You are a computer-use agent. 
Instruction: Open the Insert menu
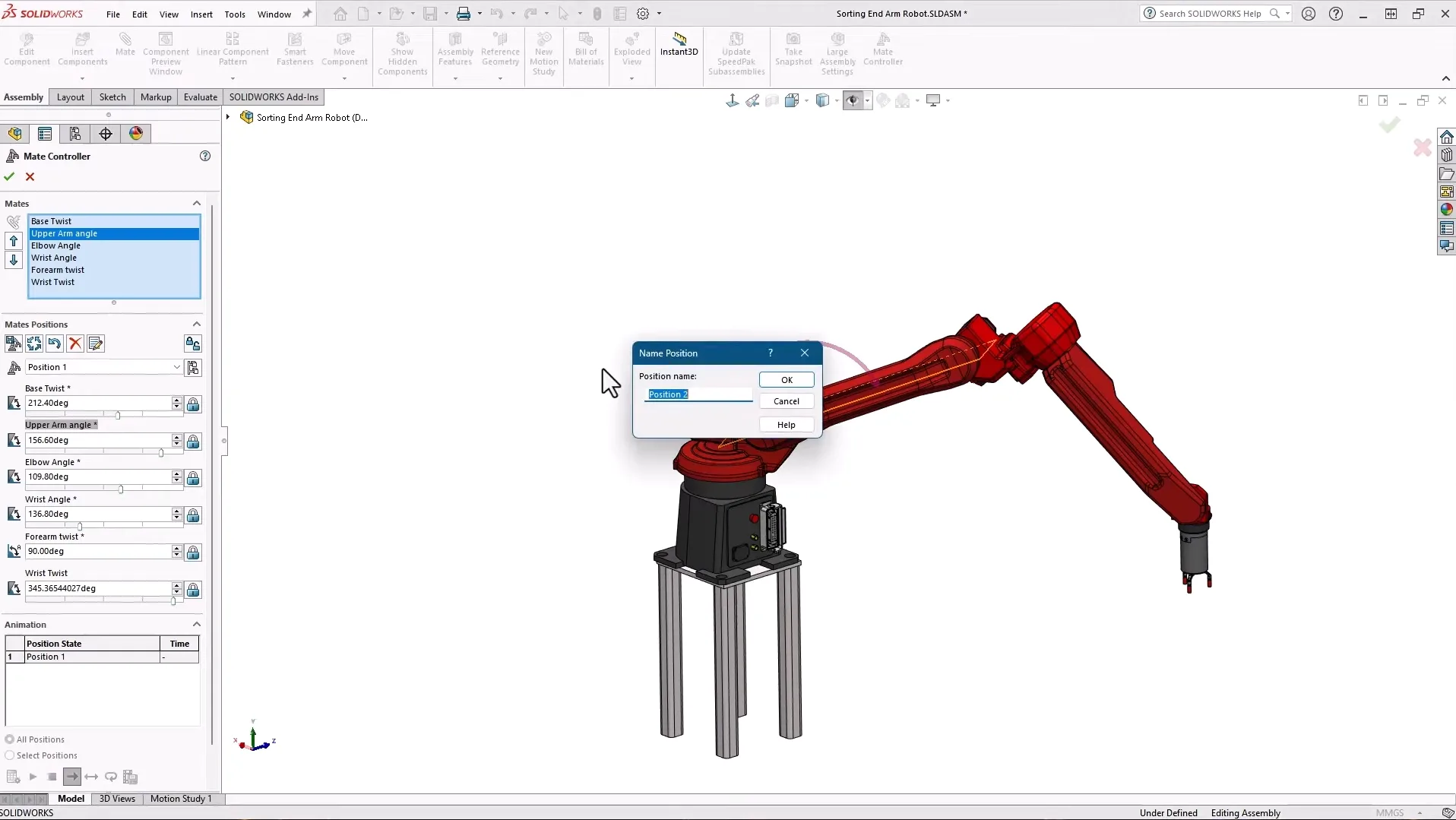click(x=201, y=14)
